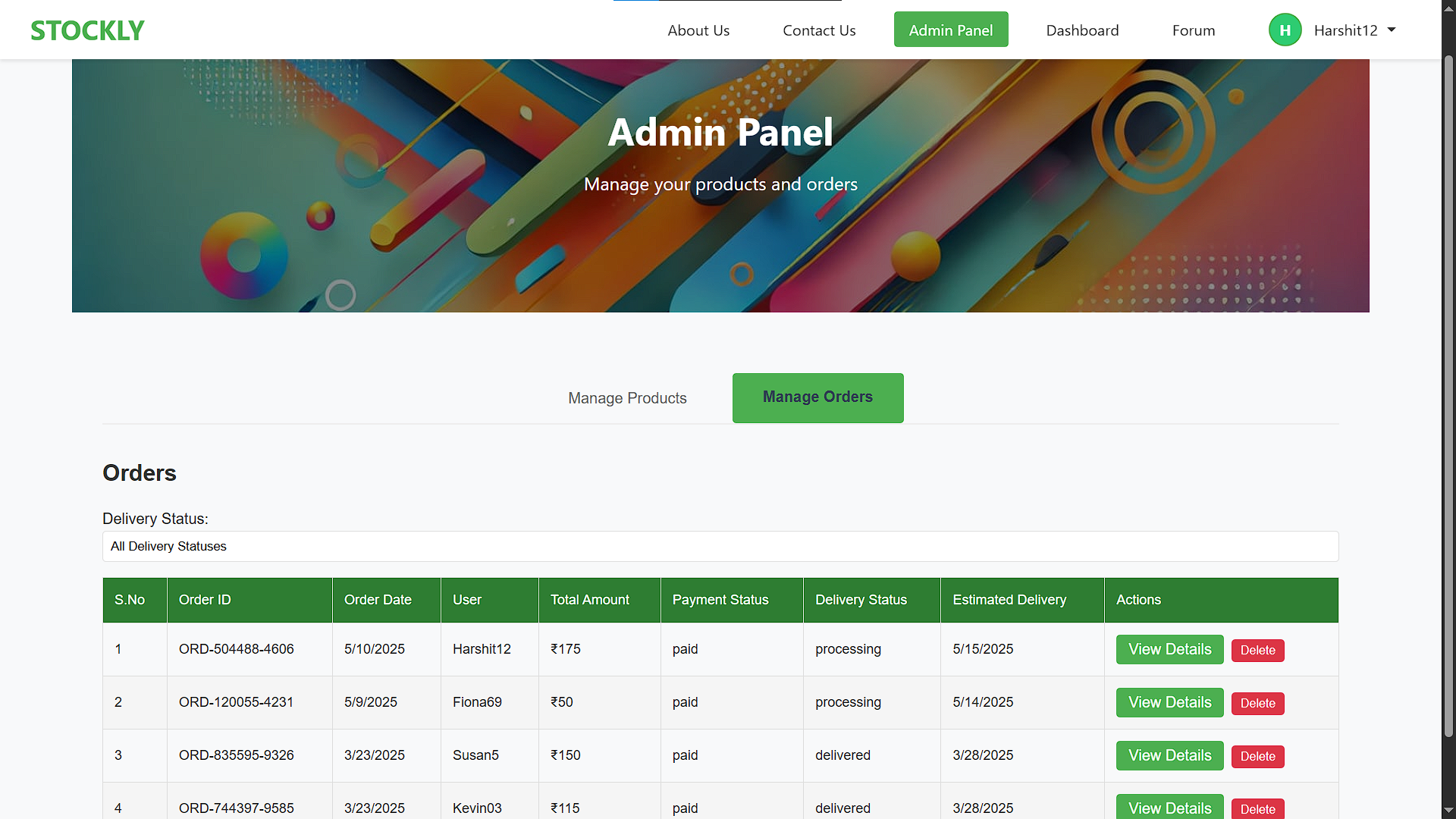Screen dimensions: 1456x819
Task: Delete order ORD-504488-4606
Action: [1257, 650]
